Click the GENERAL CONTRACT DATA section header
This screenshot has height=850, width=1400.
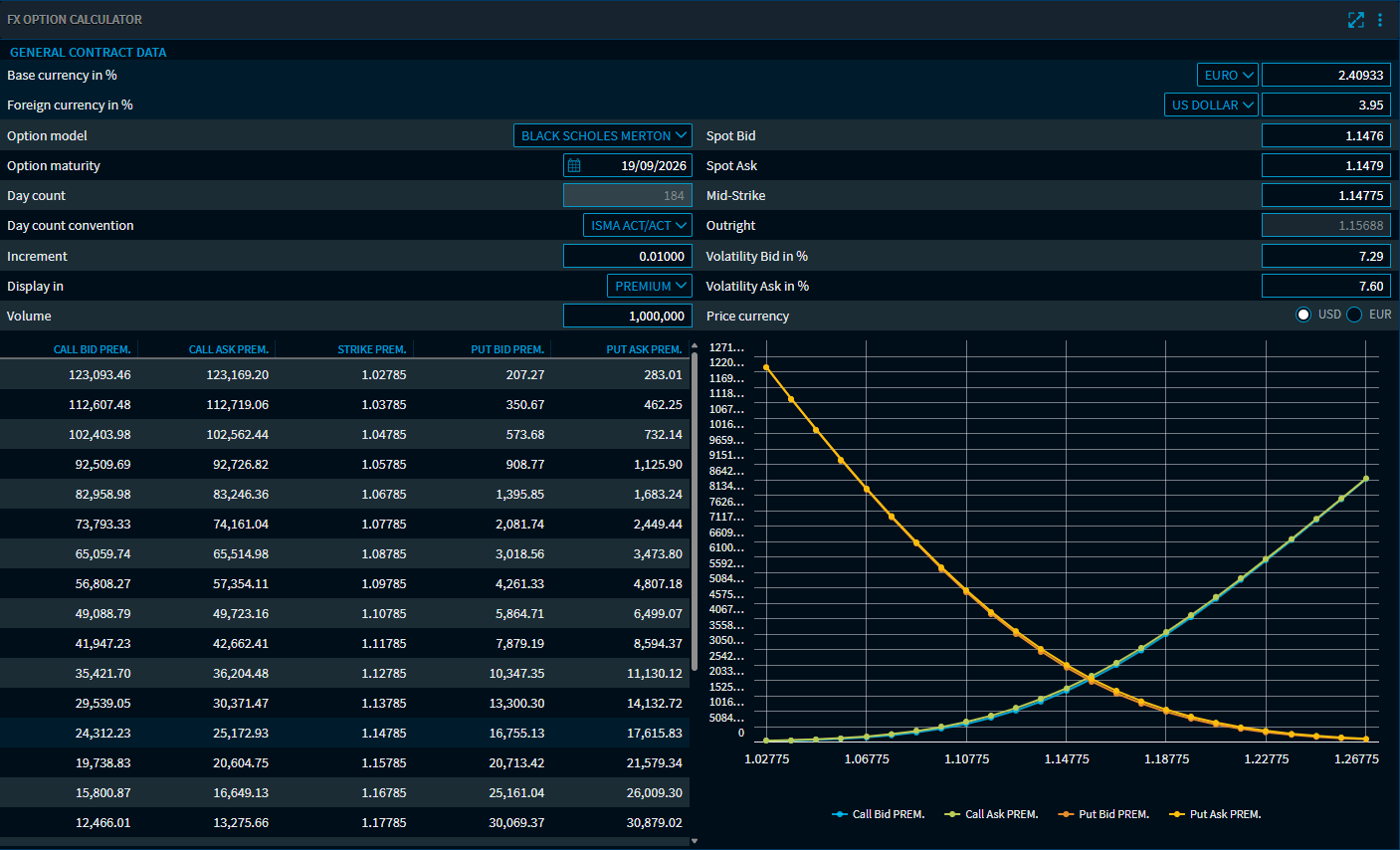(88, 52)
